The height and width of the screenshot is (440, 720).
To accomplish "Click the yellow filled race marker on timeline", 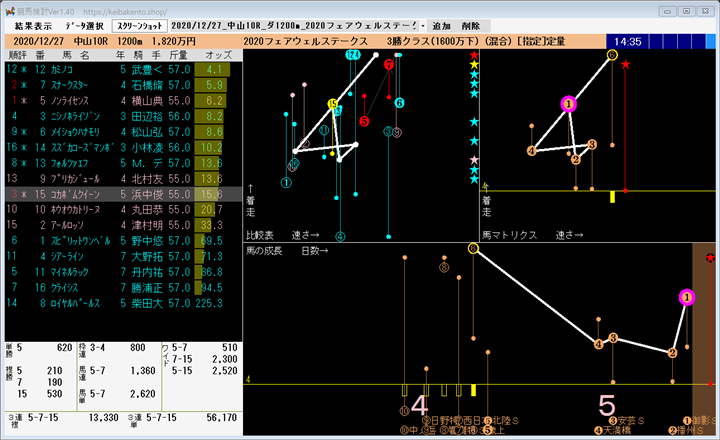I will pos(473,390).
